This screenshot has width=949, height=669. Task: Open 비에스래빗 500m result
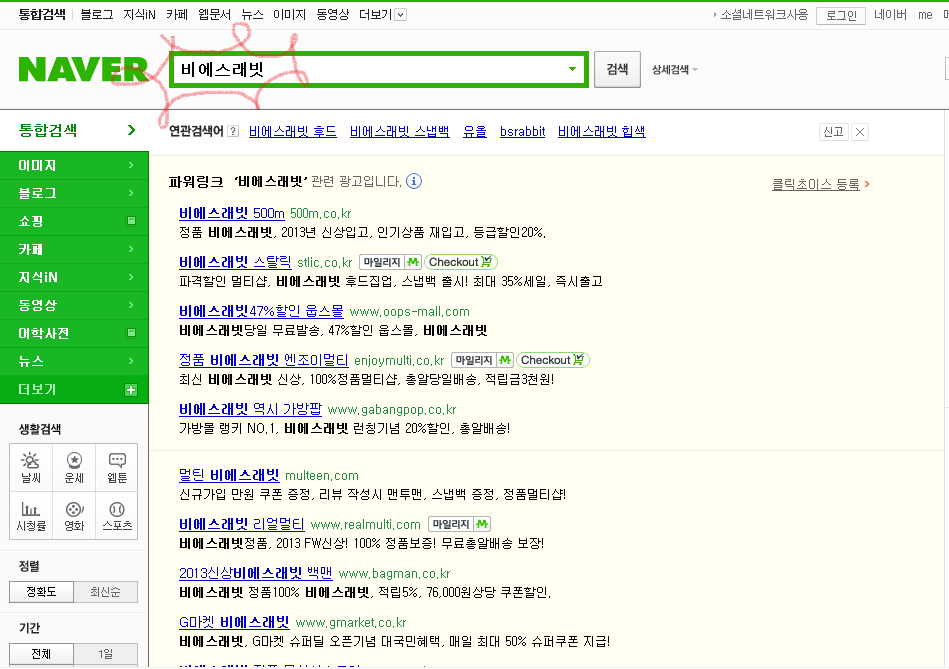232,213
